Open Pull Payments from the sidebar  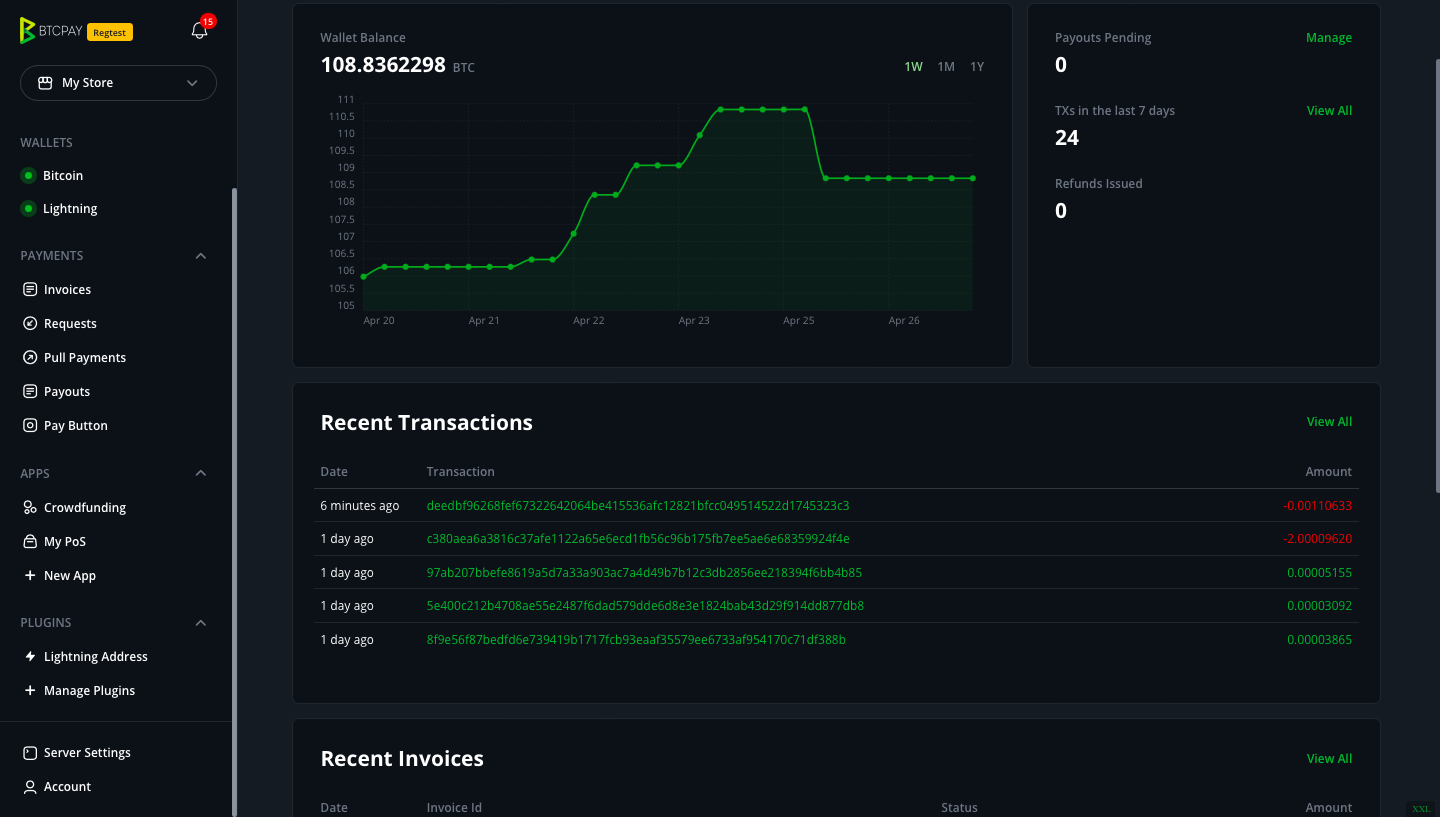click(30, 357)
